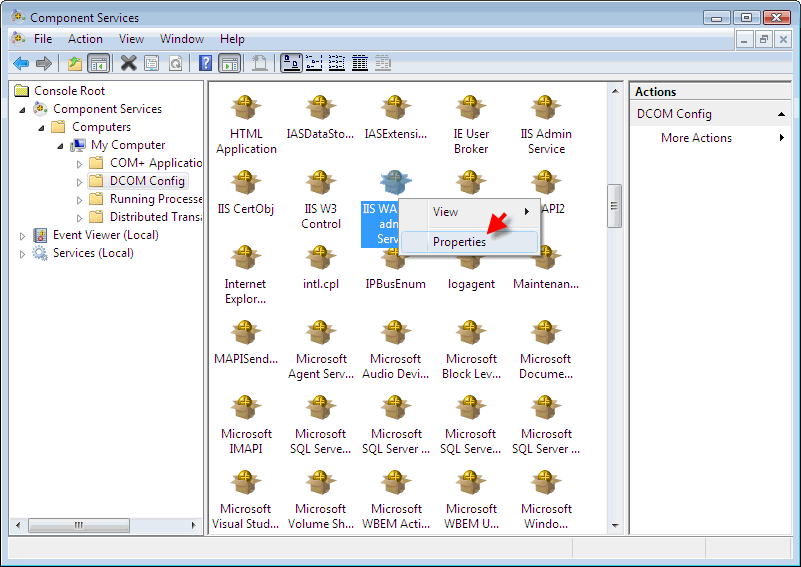This screenshot has height=567, width=801.
Task: Select the IIS Admin Service item
Action: point(546,125)
